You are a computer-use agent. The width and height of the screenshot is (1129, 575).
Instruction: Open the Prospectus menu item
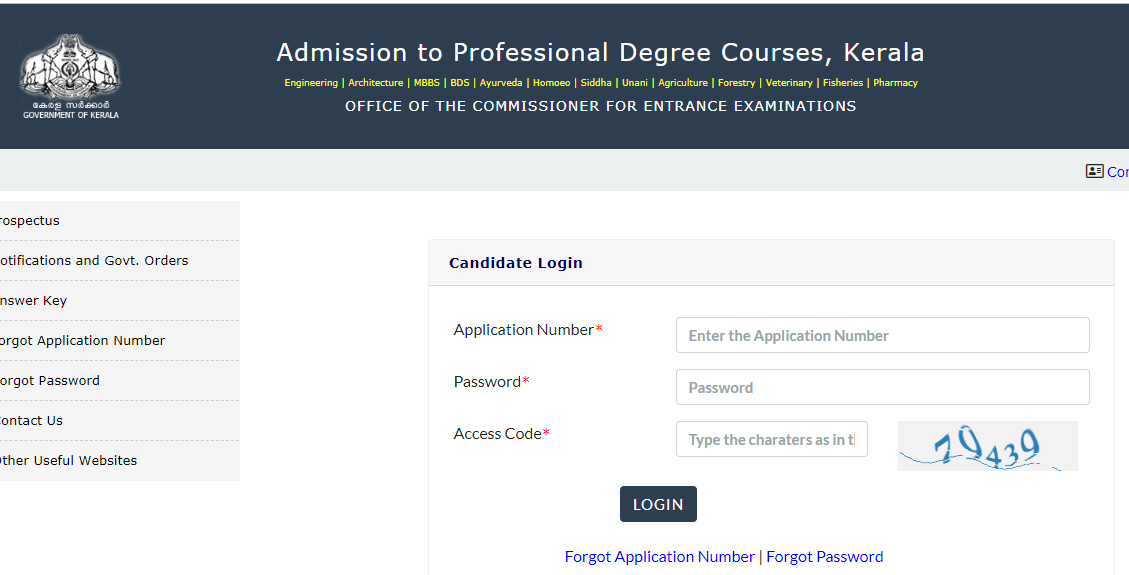(30, 221)
